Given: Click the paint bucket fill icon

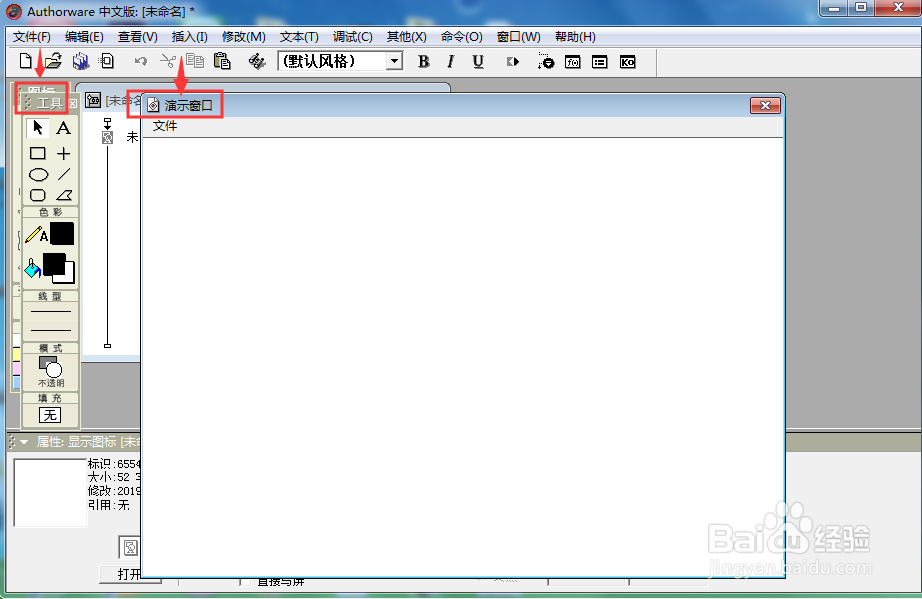Looking at the screenshot, I should (32, 268).
